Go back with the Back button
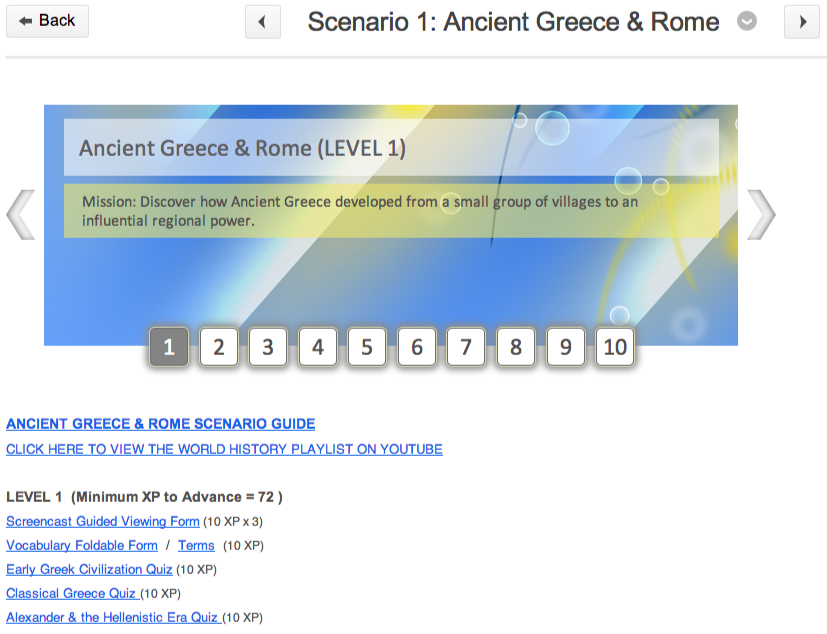The height and width of the screenshot is (634, 827). coord(47,21)
